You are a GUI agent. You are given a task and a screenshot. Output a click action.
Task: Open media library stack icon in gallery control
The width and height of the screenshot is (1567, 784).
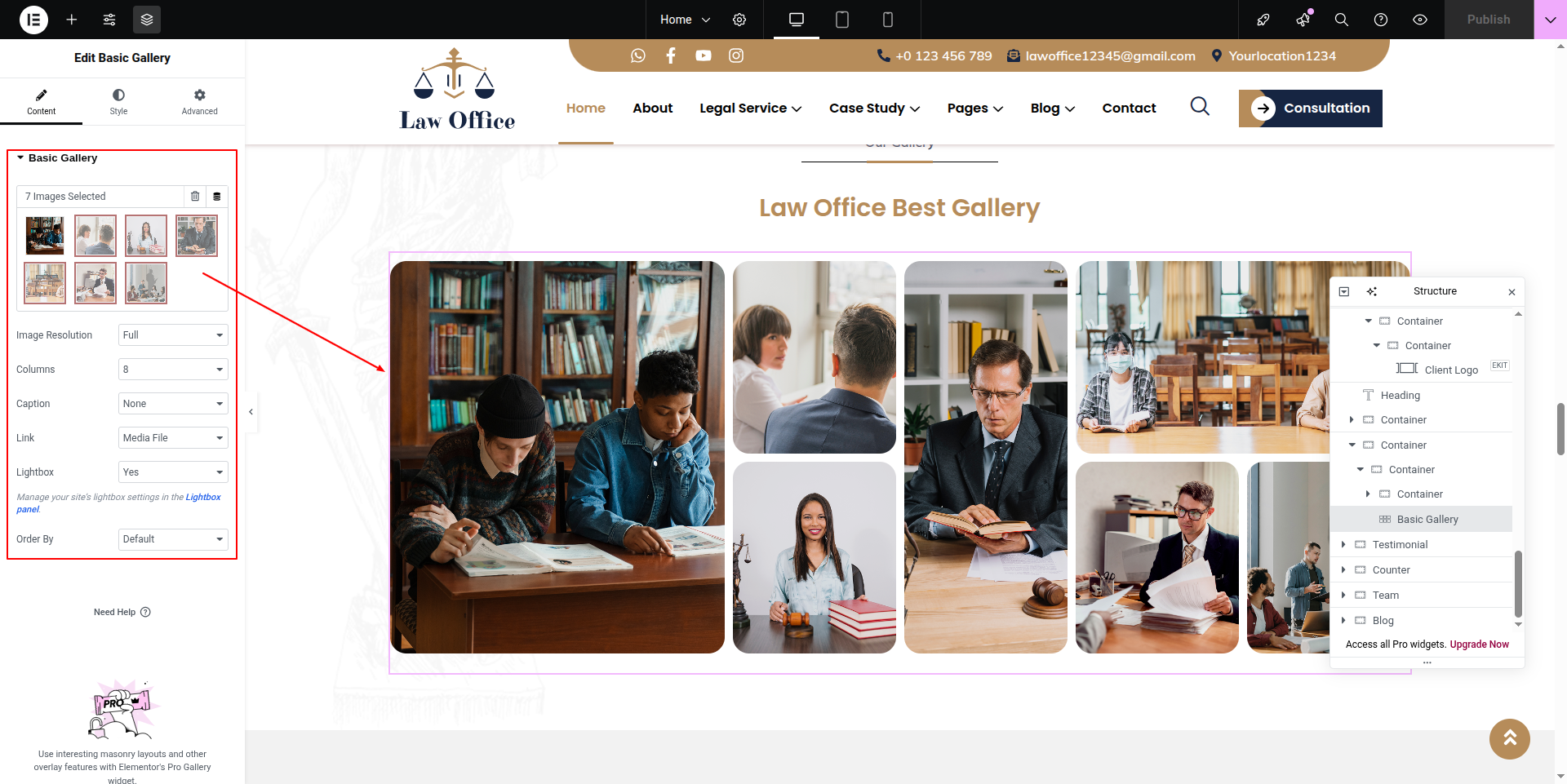coord(217,197)
